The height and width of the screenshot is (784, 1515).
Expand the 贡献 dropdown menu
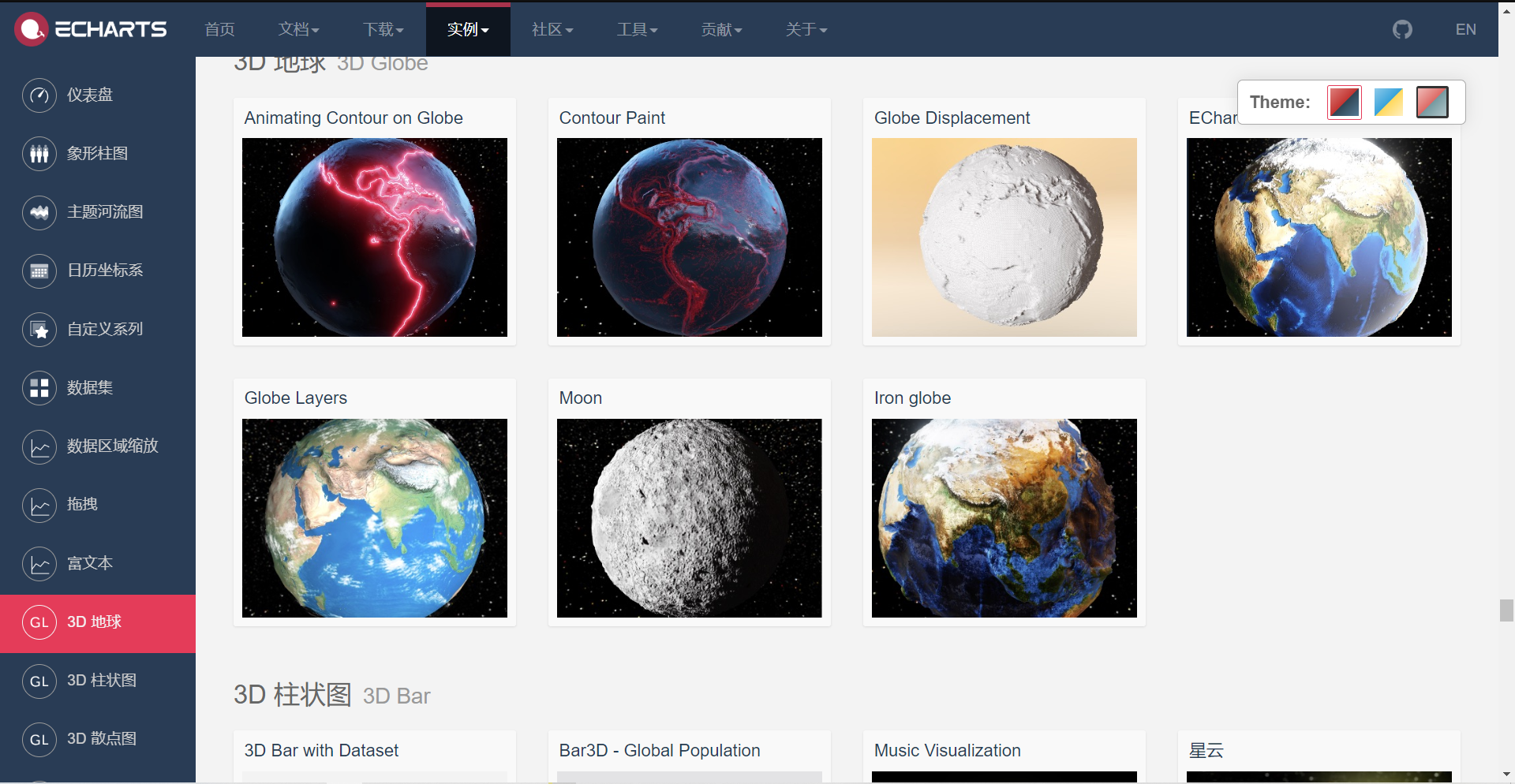tap(722, 30)
